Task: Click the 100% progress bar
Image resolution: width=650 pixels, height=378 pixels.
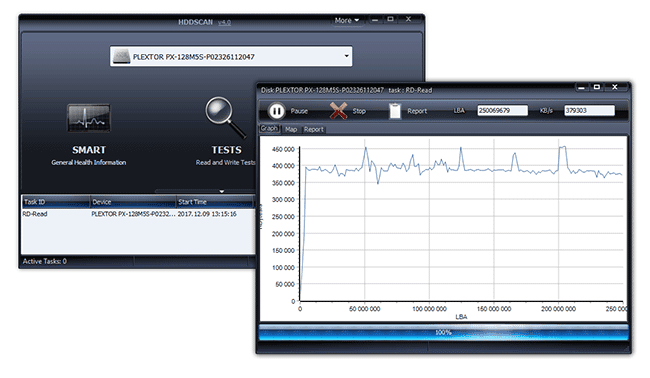Action: pos(443,332)
